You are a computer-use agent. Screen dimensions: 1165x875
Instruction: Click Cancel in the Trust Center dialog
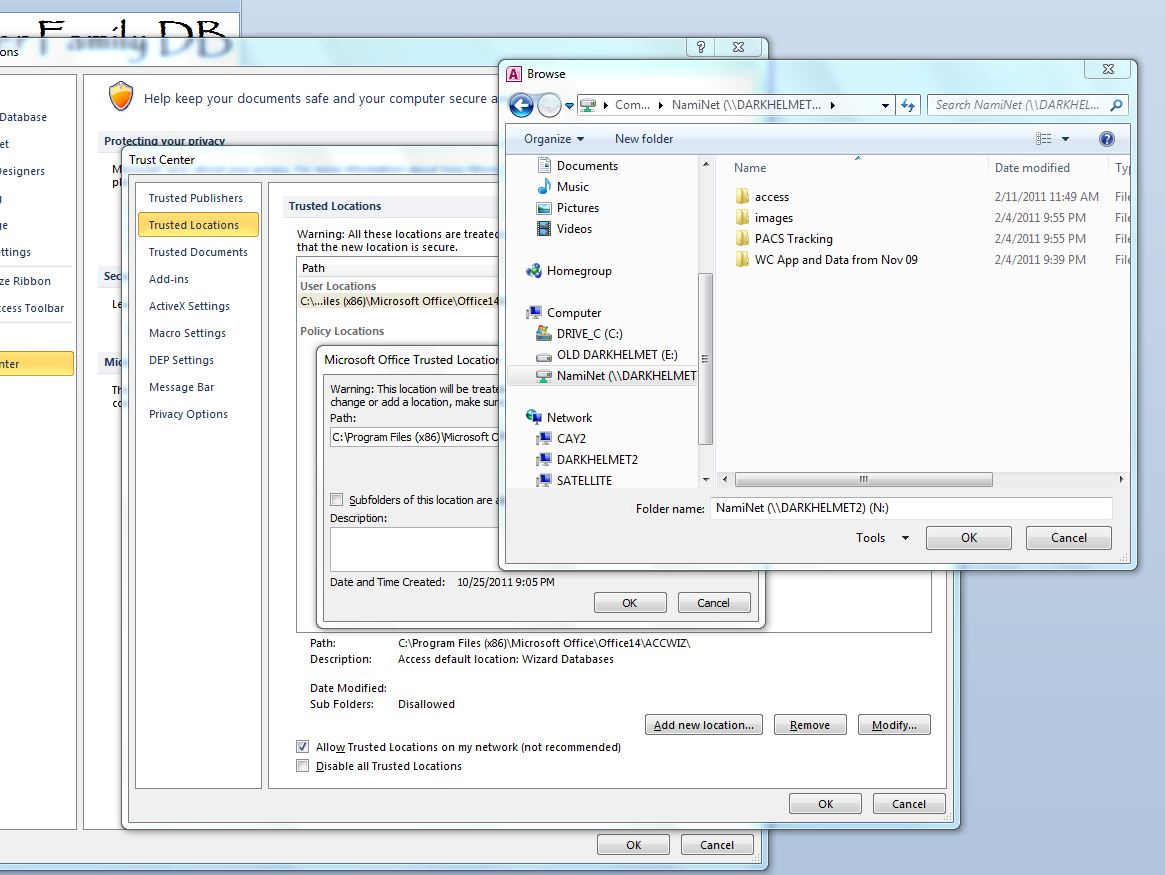pos(909,804)
